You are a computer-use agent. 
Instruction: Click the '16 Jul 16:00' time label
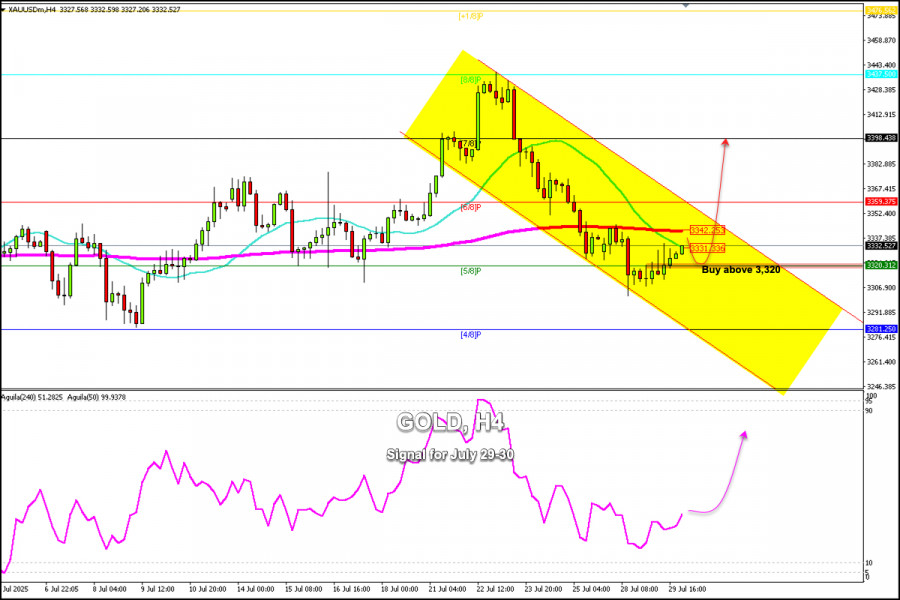[351, 589]
